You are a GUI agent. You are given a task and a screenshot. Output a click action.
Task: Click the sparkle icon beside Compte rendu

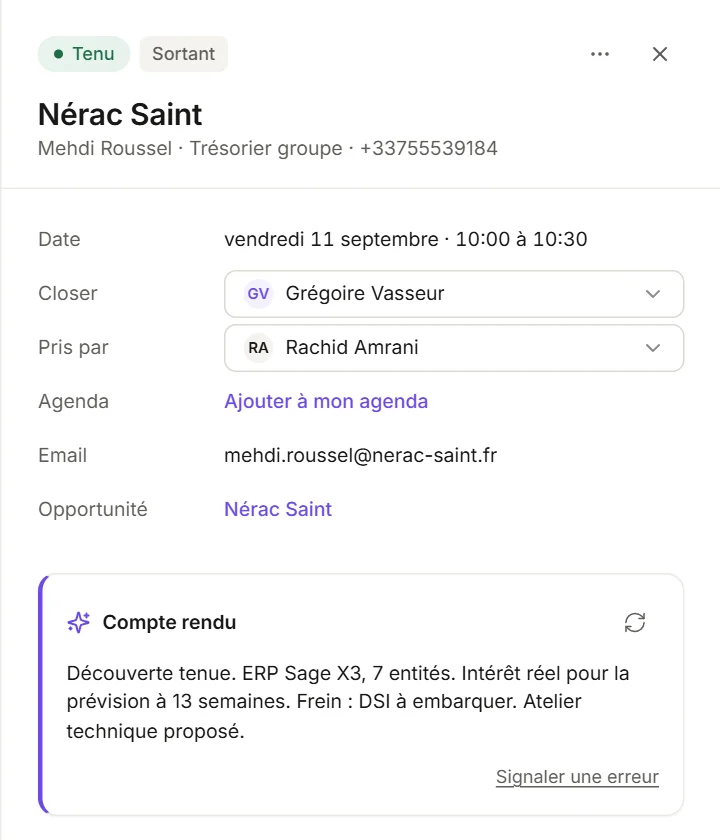click(79, 622)
